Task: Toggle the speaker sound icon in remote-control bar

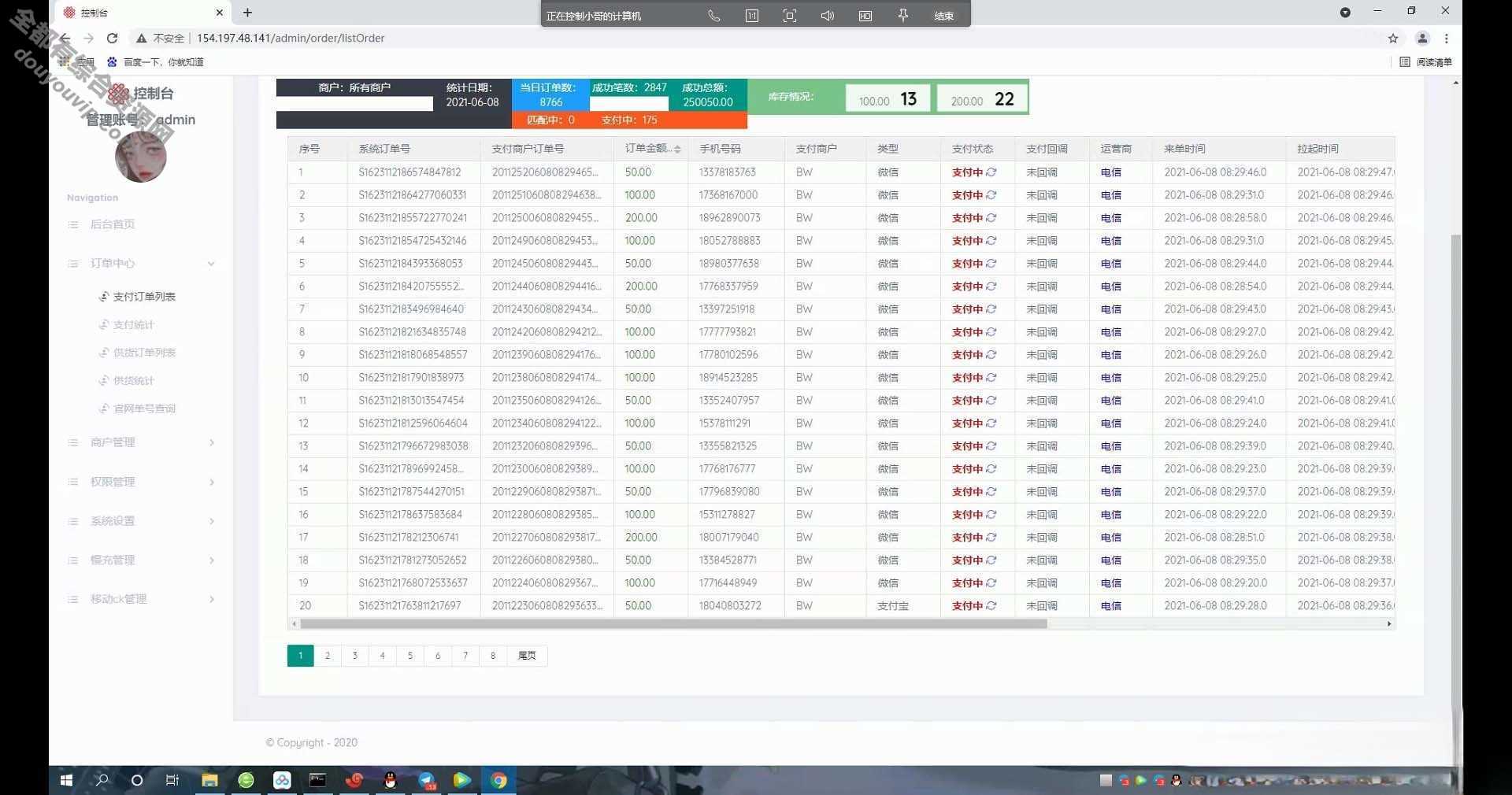Action: [828, 16]
